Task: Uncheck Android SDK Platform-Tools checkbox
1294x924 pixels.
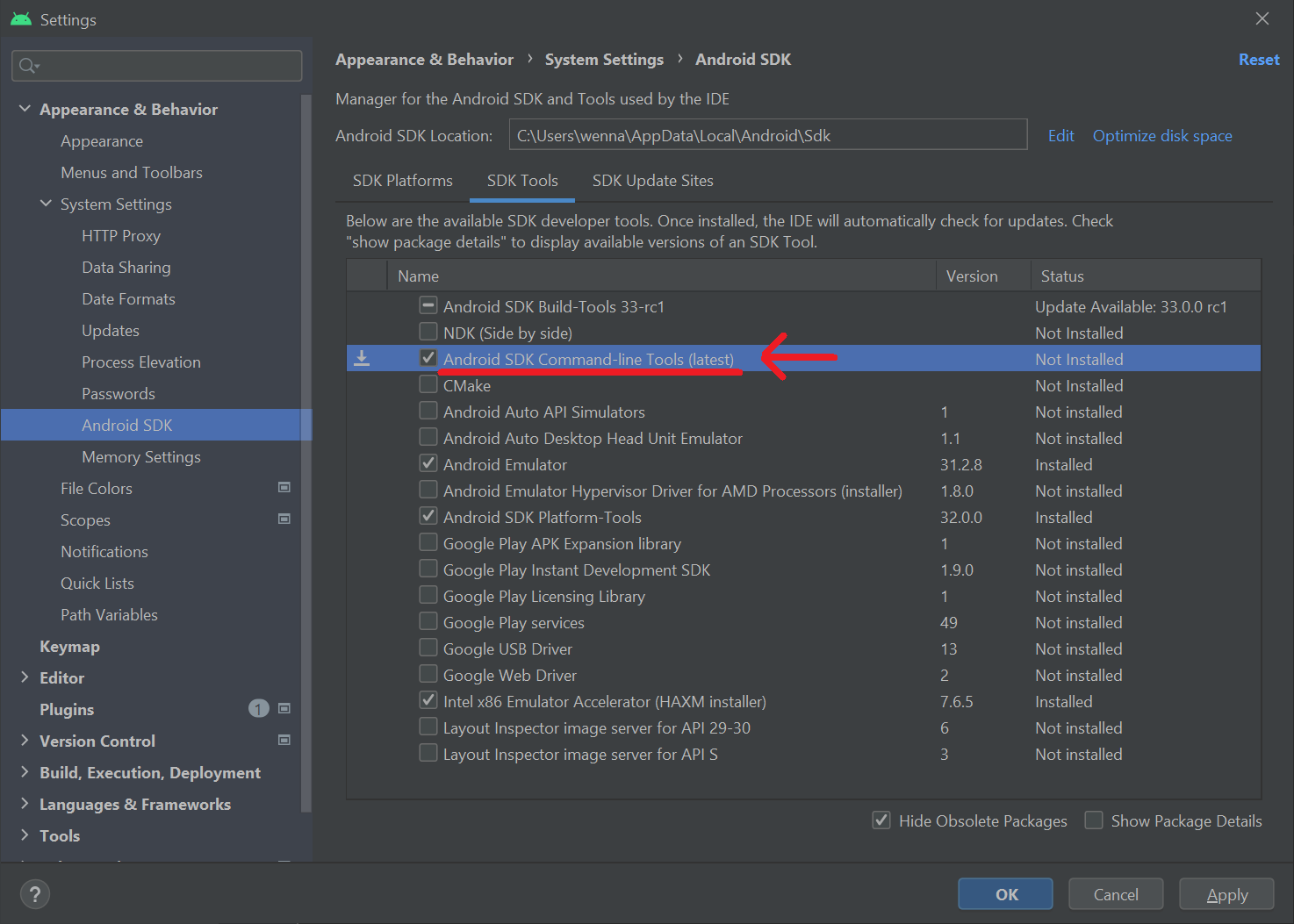Action: [x=428, y=516]
